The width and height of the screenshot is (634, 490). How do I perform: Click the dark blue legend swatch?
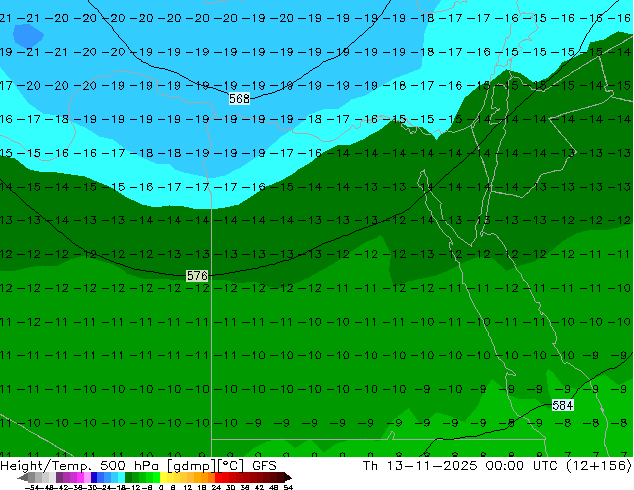click(x=94, y=477)
